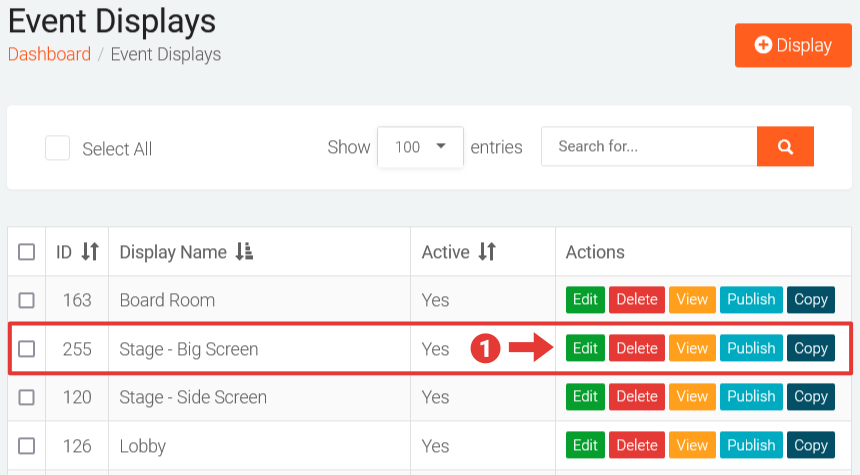Image resolution: width=860 pixels, height=475 pixels.
Task: Sort by Active column arrows icon
Action: (x=487, y=252)
